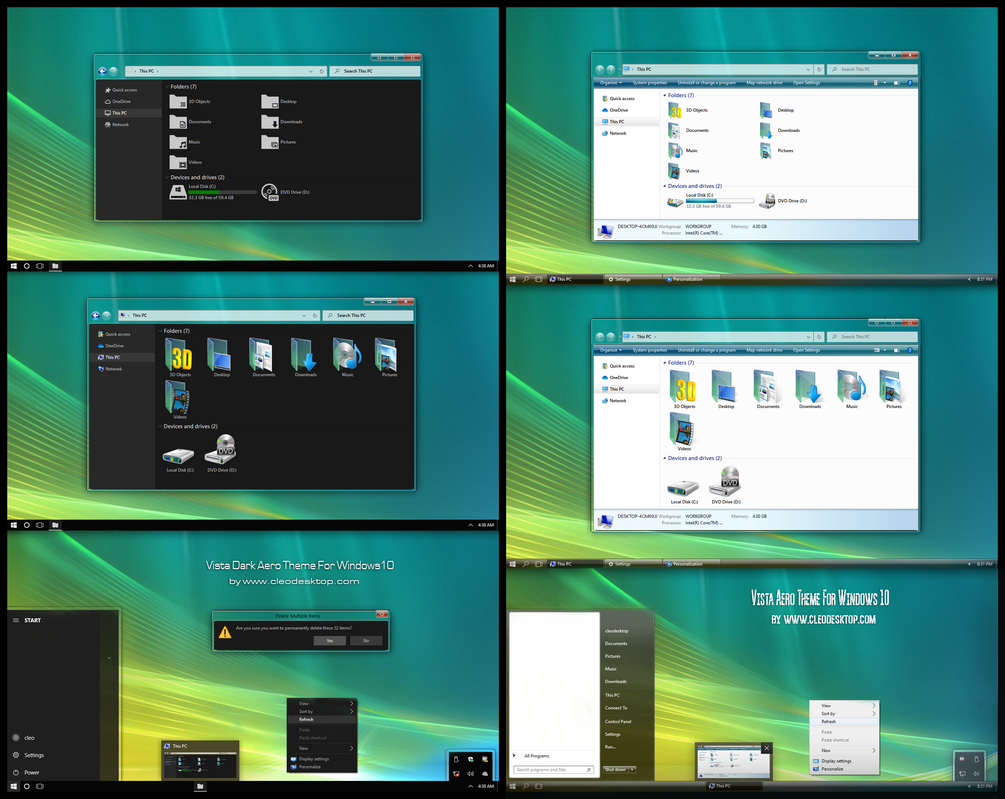Choose Personalize in dark context menu
The image size is (1005, 799).
click(321, 766)
